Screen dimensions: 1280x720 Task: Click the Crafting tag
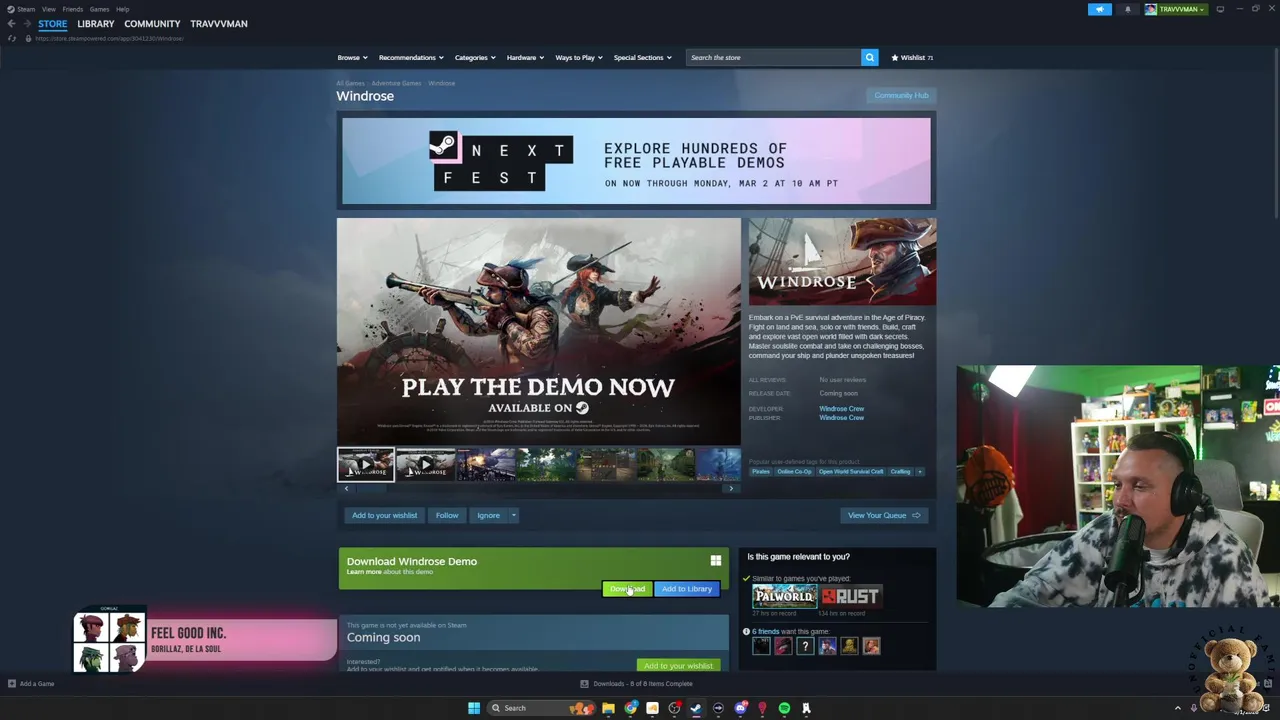[x=901, y=472]
